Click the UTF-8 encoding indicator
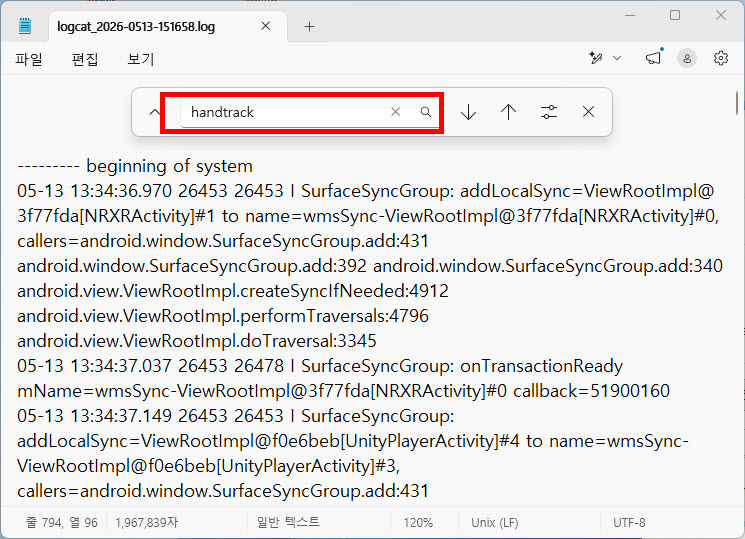Screen dimensions: 745x539 (629, 523)
